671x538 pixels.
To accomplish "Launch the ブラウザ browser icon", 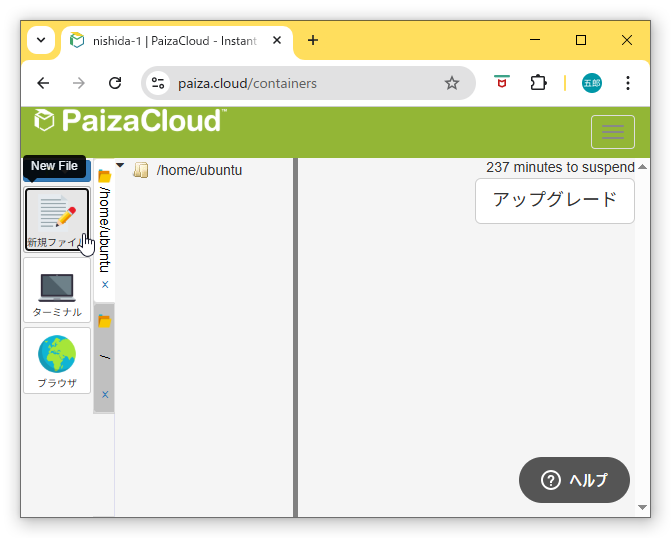I will point(57,360).
